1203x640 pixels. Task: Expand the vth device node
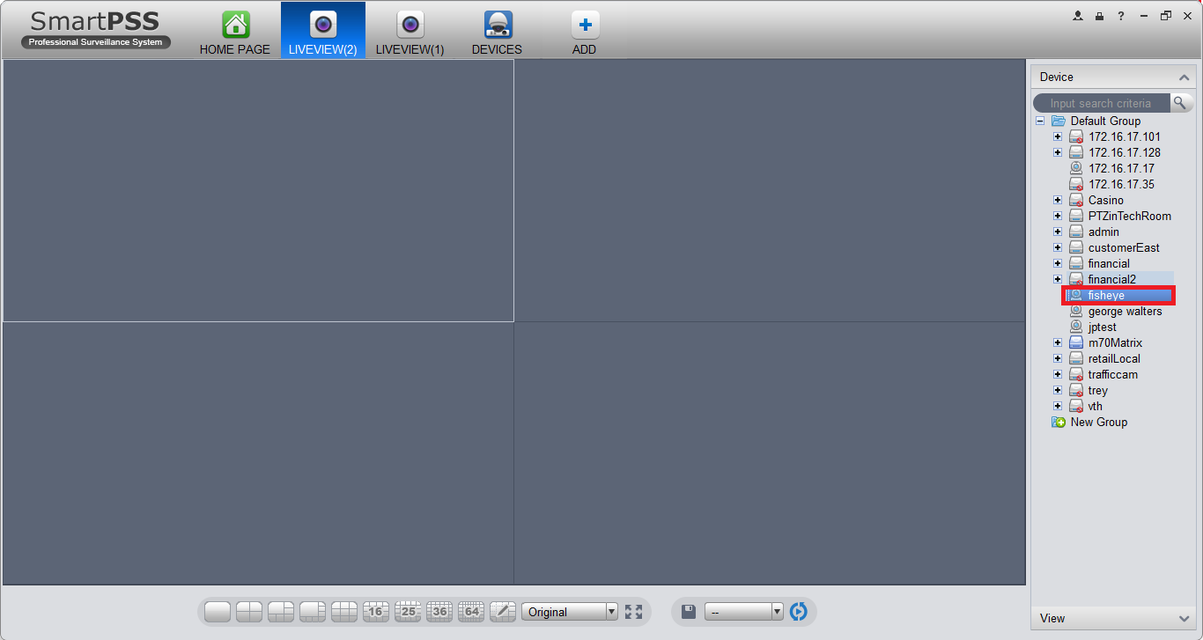[1058, 406]
